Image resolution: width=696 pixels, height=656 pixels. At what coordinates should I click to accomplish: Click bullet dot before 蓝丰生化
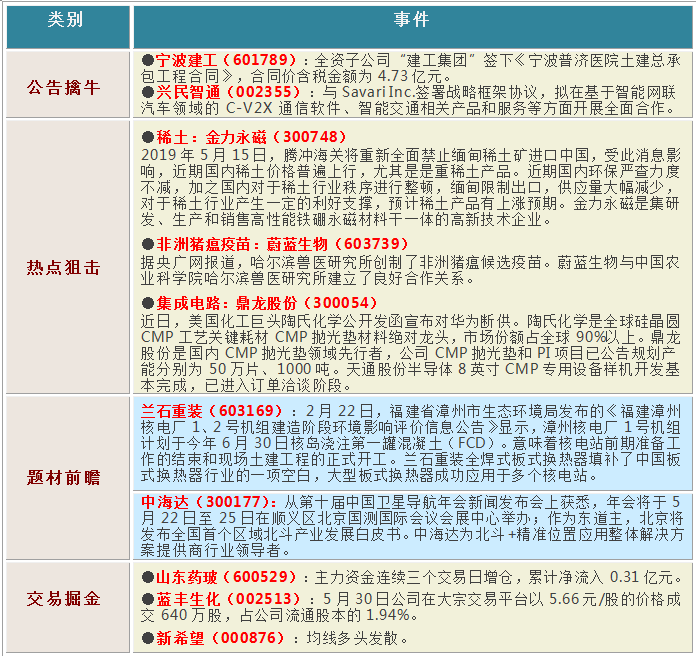148,599
